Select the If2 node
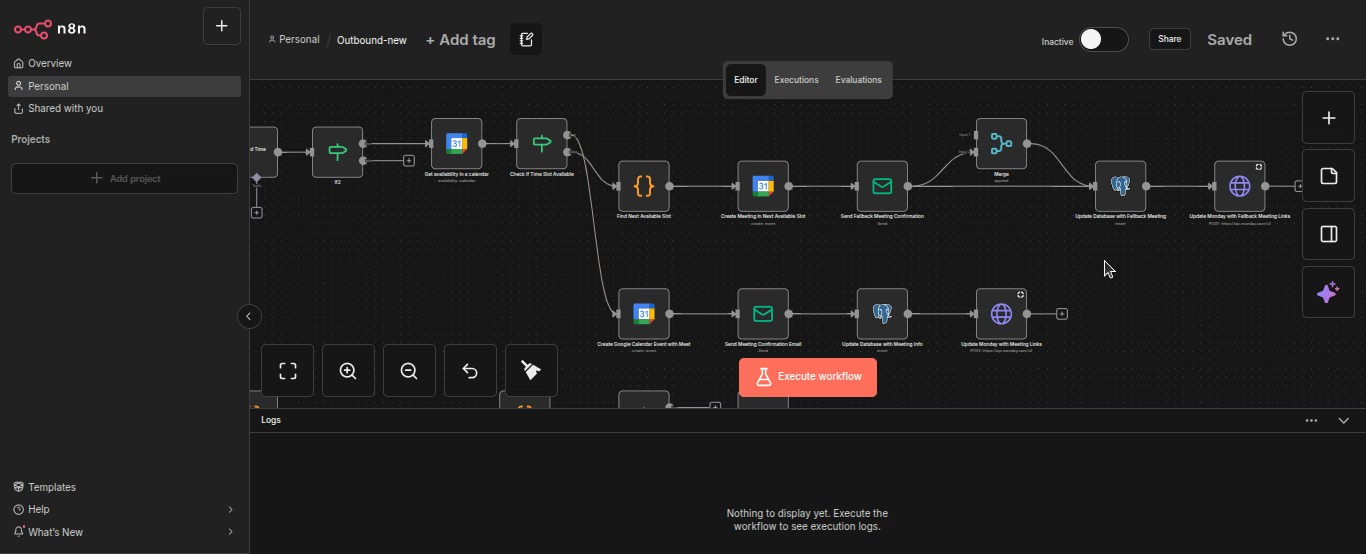 click(338, 152)
